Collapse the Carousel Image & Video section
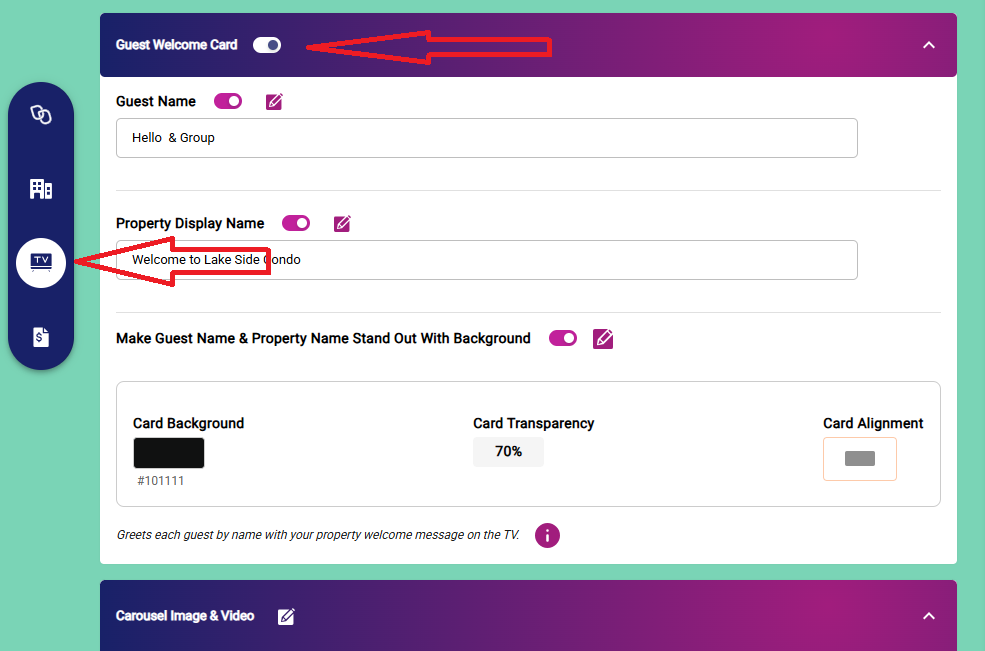The image size is (985, 651). (x=928, y=616)
